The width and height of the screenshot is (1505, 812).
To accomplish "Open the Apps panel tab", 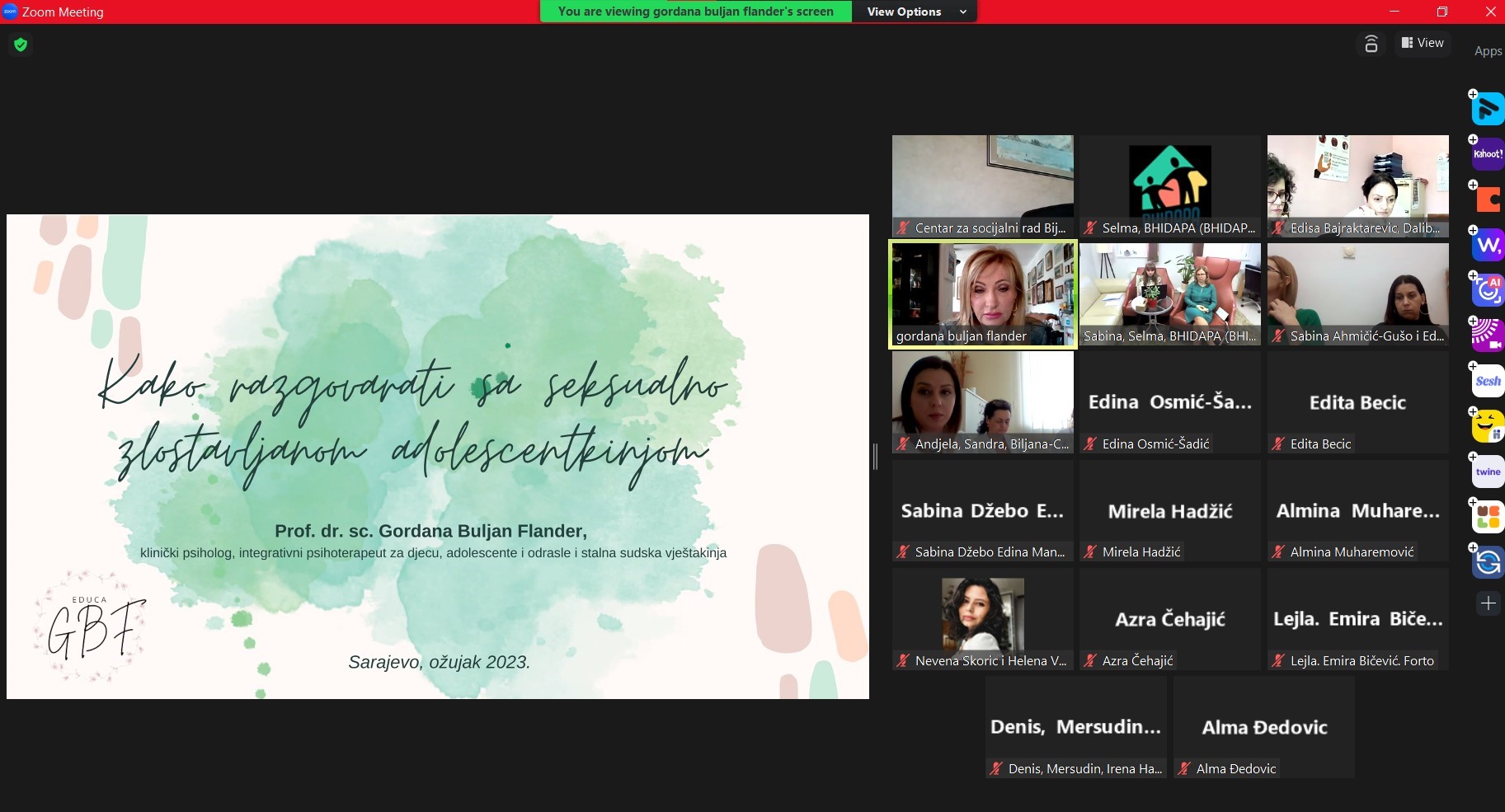I will click(x=1488, y=51).
